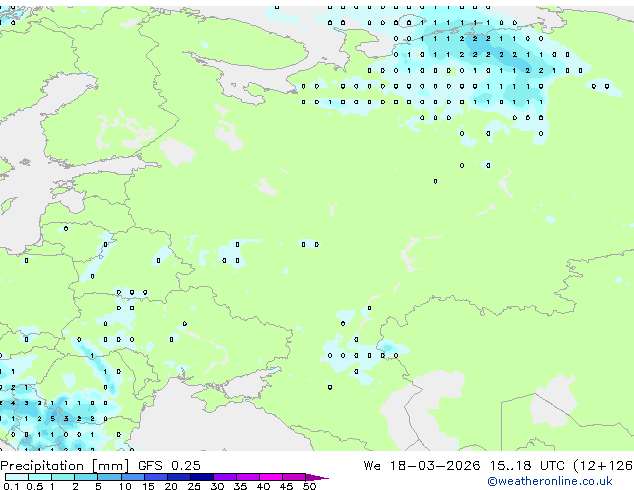Click the '50' legend scale label
Image resolution: width=634 pixels, height=490 pixels.
[309, 486]
